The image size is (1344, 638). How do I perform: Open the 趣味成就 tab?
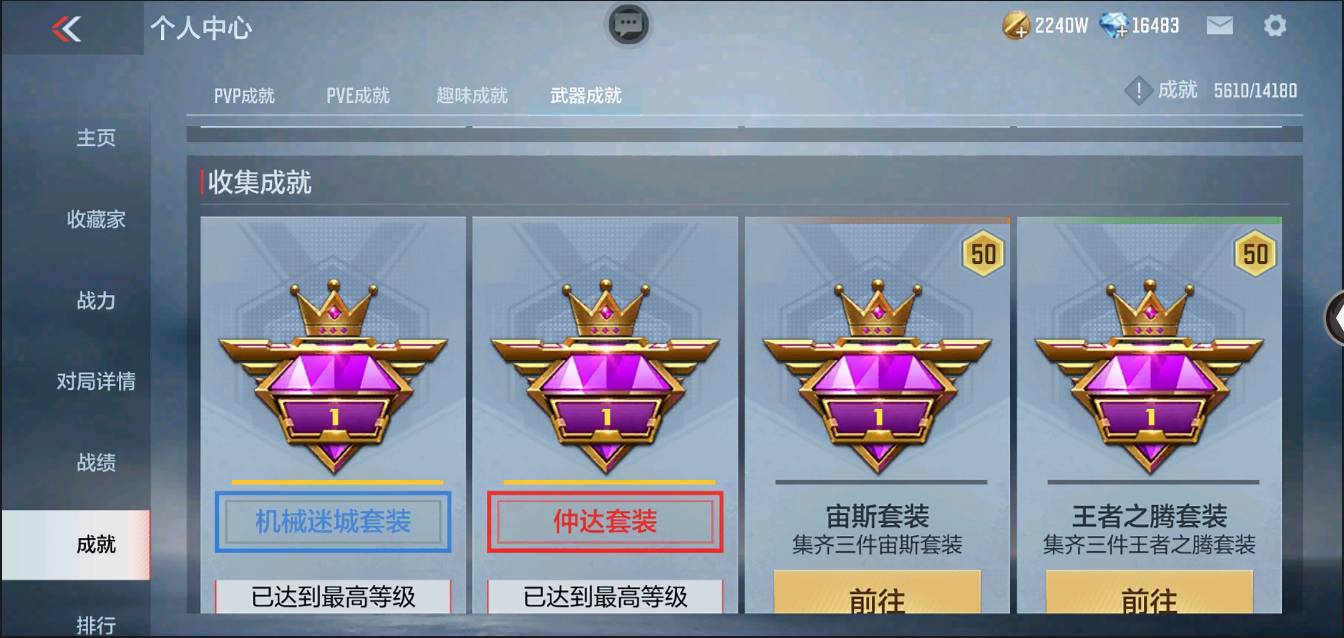click(472, 96)
